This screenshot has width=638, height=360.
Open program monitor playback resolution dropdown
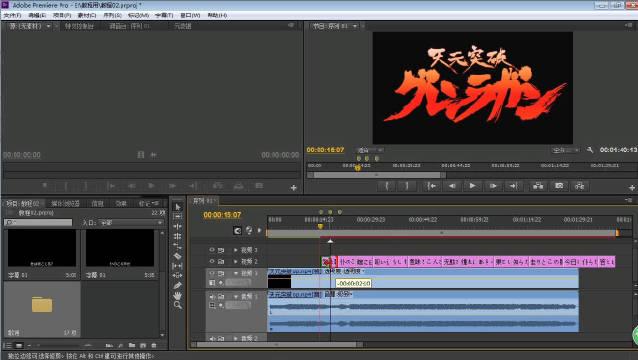[565, 150]
